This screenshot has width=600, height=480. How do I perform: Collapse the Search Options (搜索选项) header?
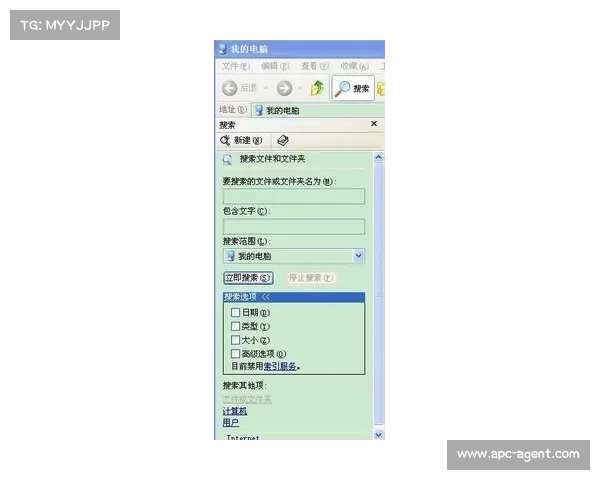point(294,297)
